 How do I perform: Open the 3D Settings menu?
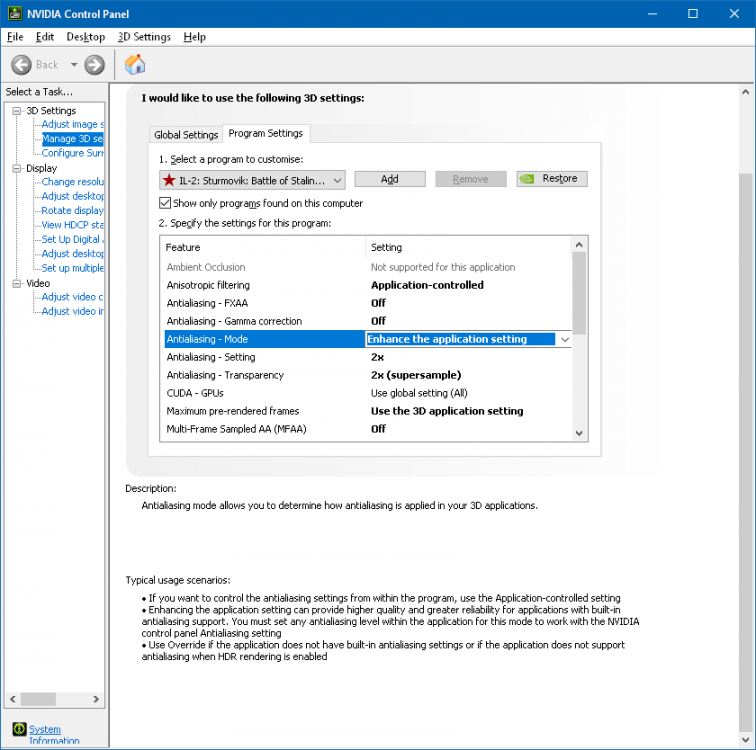coord(144,37)
